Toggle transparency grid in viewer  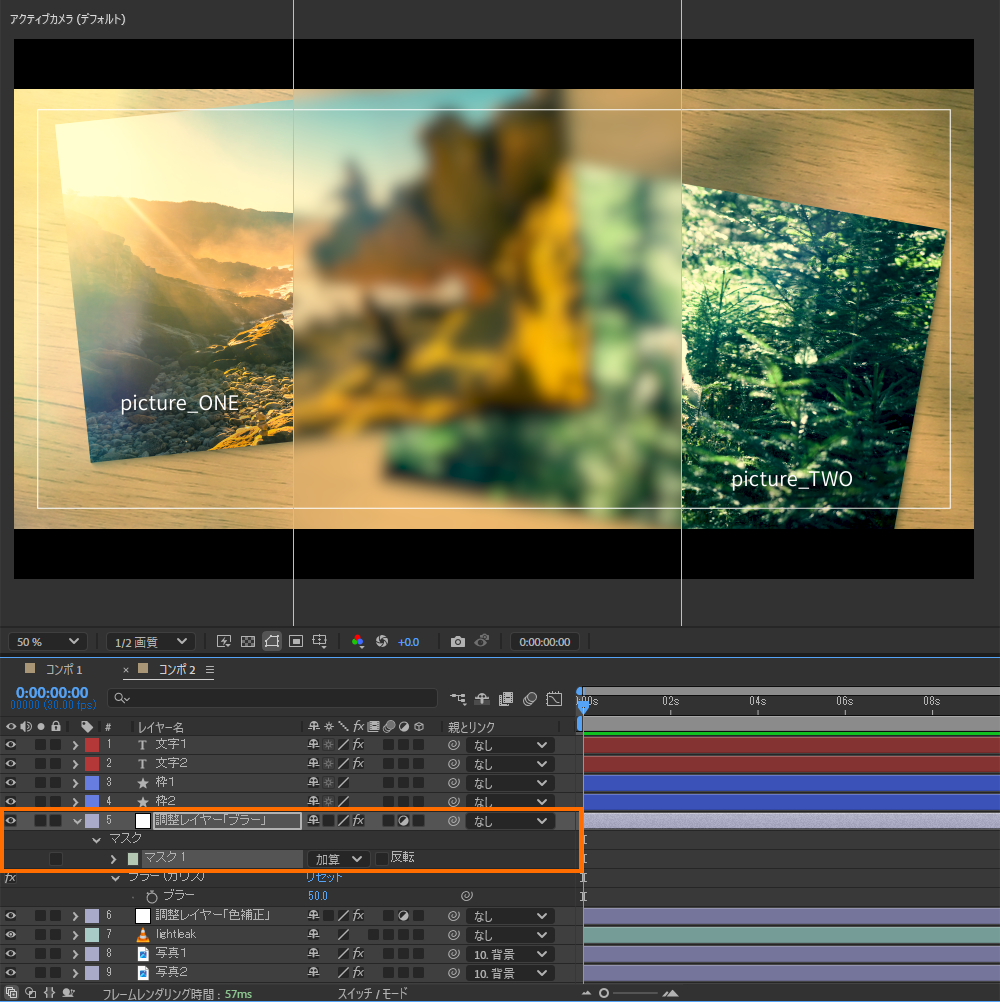point(247,641)
